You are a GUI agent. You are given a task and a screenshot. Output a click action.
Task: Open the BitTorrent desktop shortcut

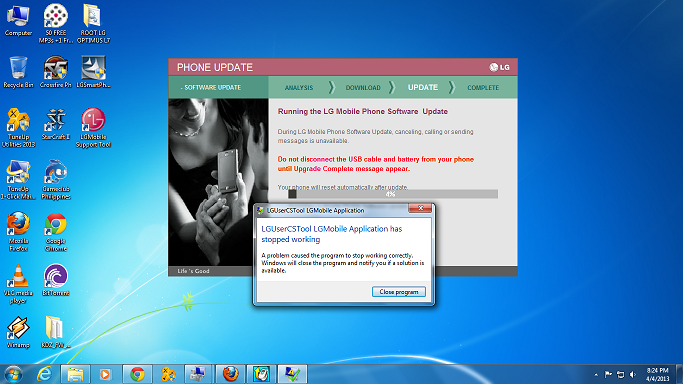56,280
